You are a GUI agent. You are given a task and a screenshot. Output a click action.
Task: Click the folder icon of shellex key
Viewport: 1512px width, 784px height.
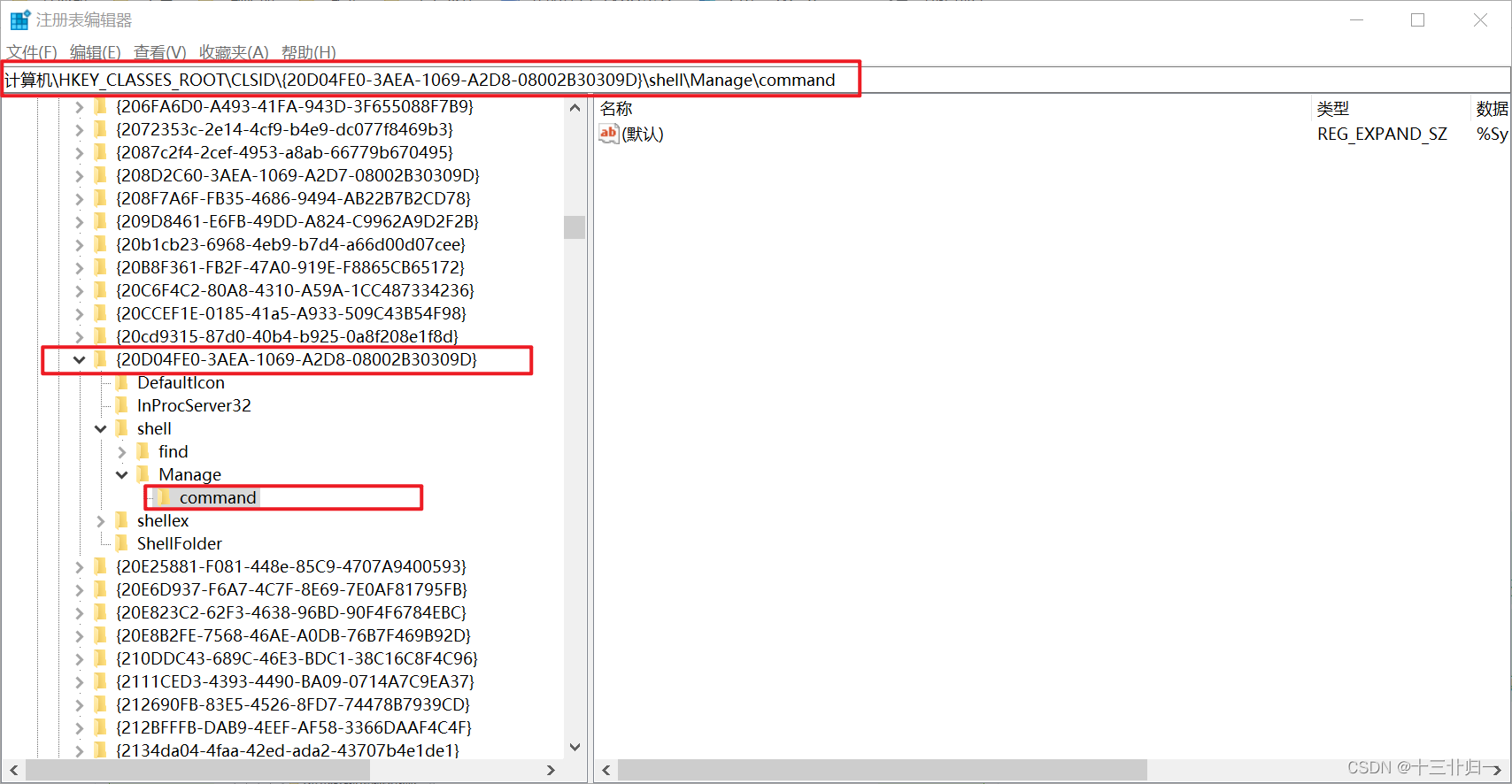[x=121, y=520]
